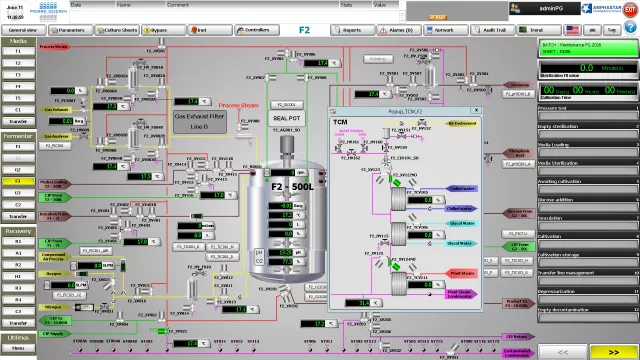Switch language via the US flag icon

pyautogui.click(x=572, y=30)
